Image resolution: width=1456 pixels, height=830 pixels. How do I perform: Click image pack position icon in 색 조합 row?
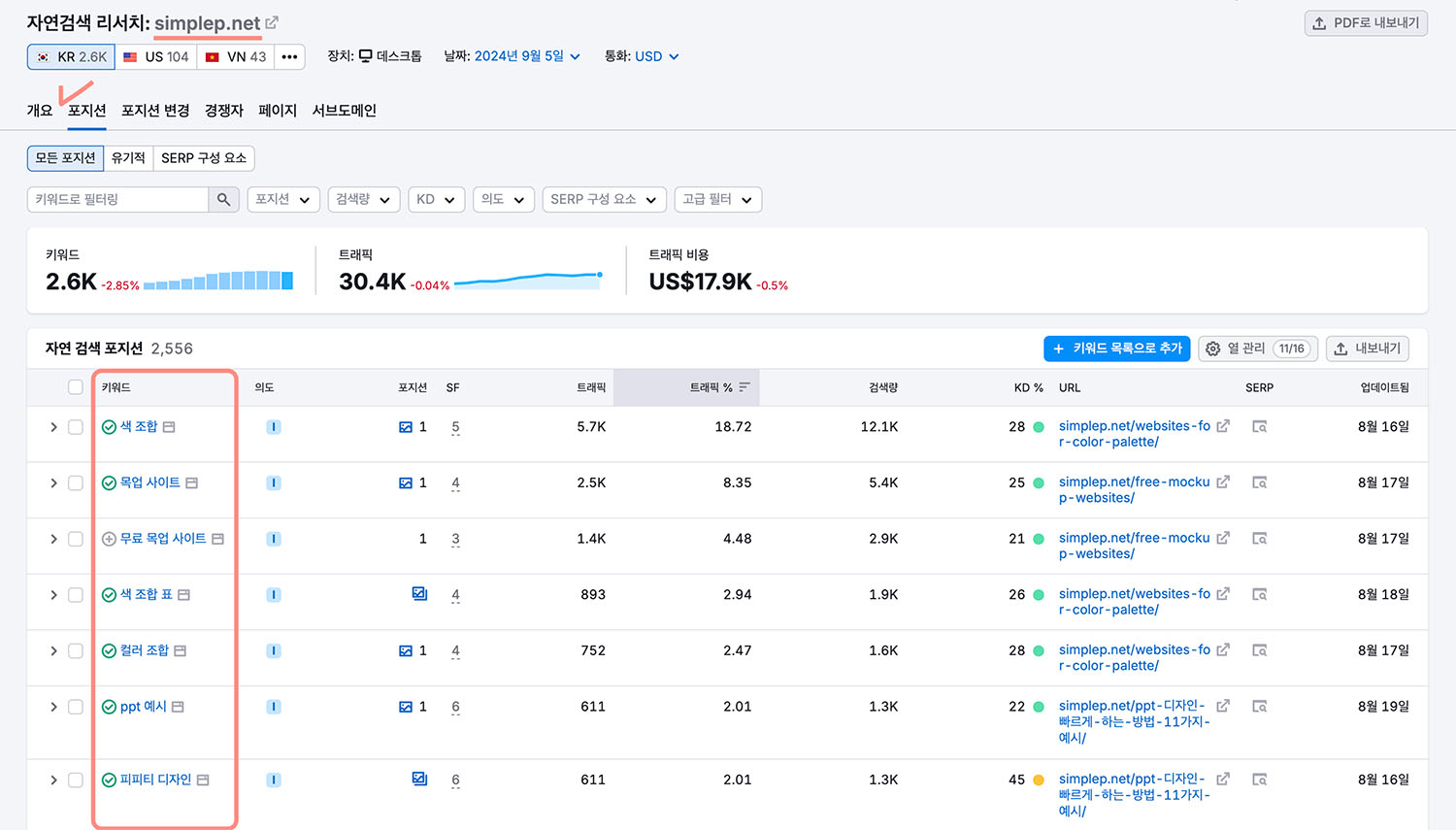coord(406,427)
